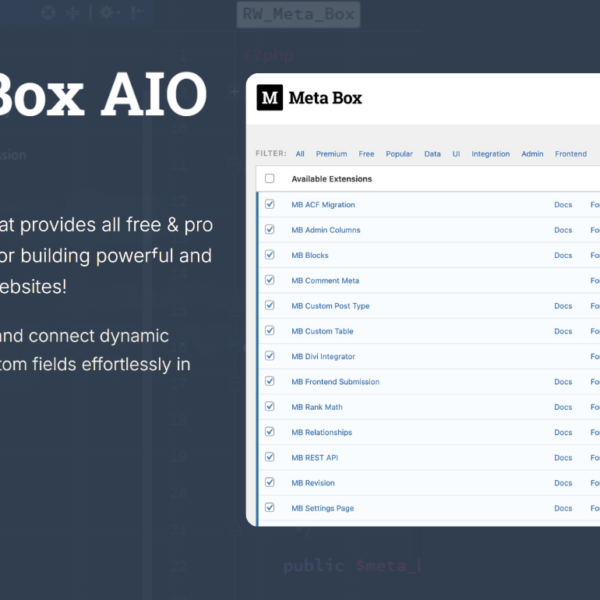This screenshot has height=600, width=600.
Task: Uncheck the MB Frontend Submission checkbox
Action: tap(269, 381)
